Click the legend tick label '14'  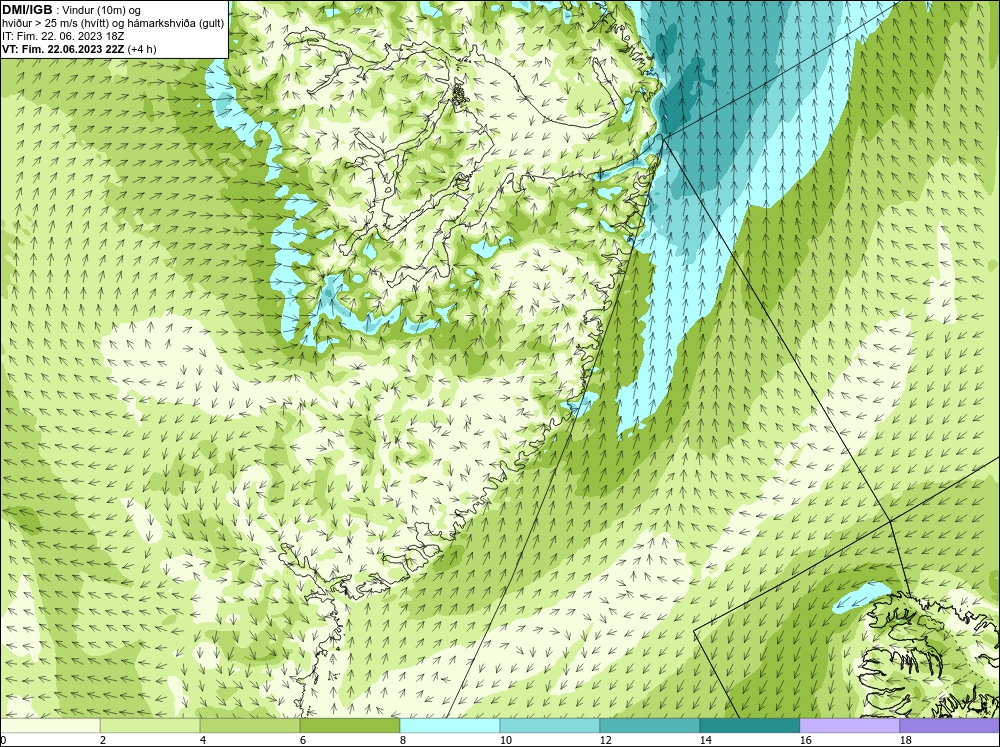tap(705, 740)
